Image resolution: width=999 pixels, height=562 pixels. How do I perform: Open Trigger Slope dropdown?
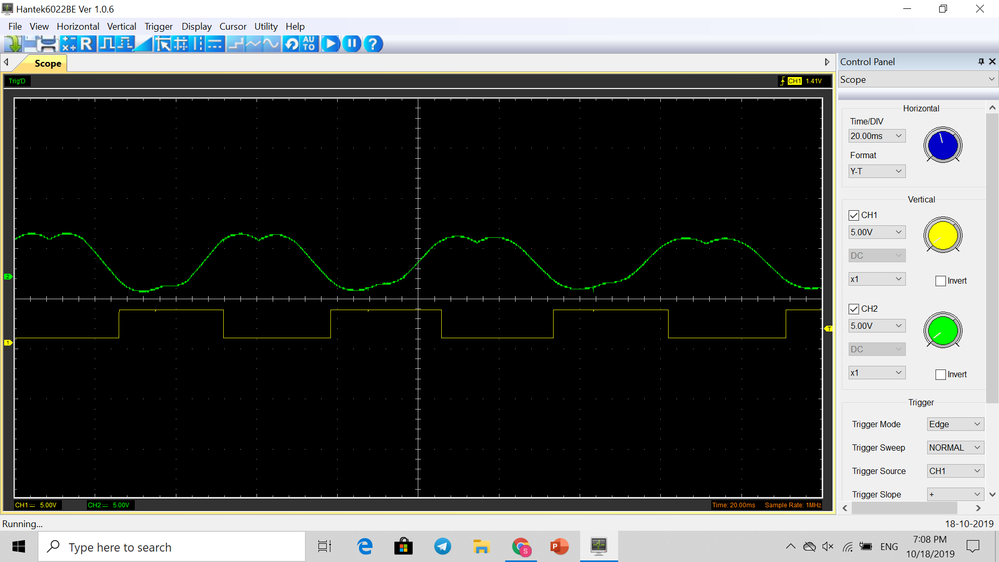955,494
